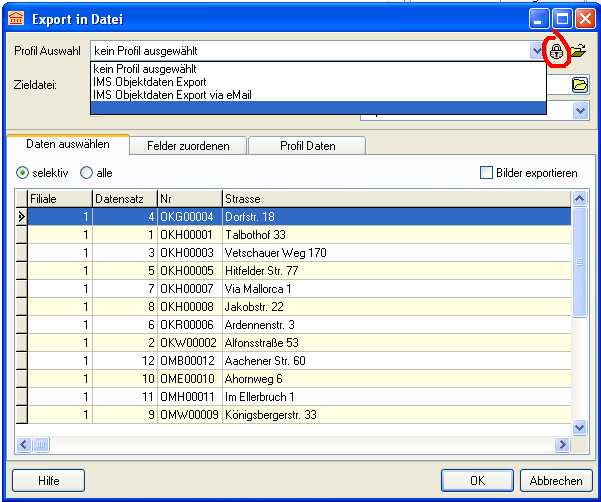Select the 'selektiv' radio button

[x=23, y=173]
